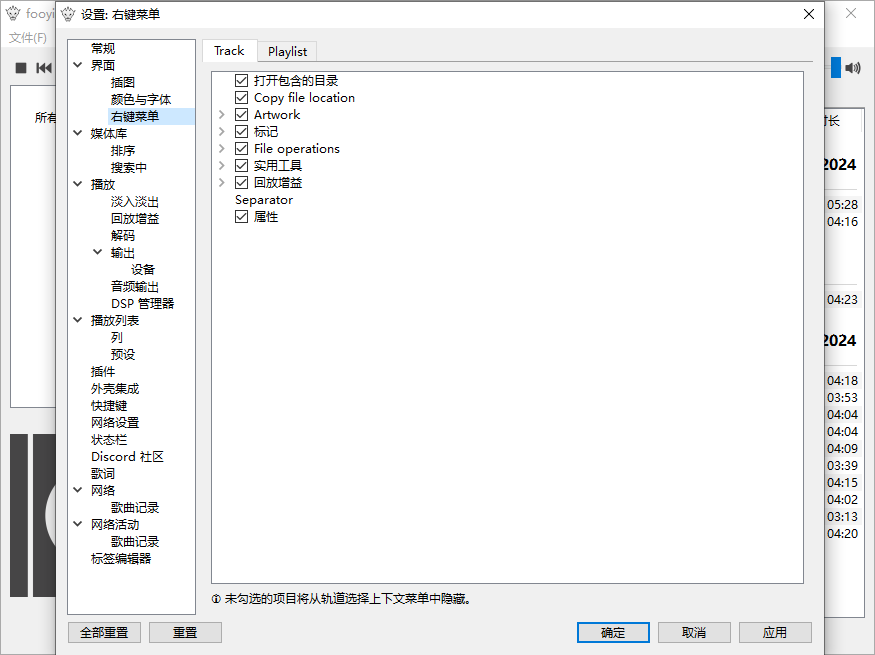Toggle File operations checkbox
Image resolution: width=875 pixels, height=655 pixels.
coord(242,148)
